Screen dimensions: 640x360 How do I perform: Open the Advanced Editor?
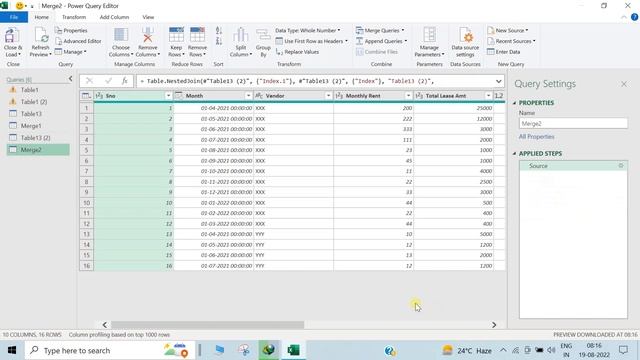tap(78, 41)
